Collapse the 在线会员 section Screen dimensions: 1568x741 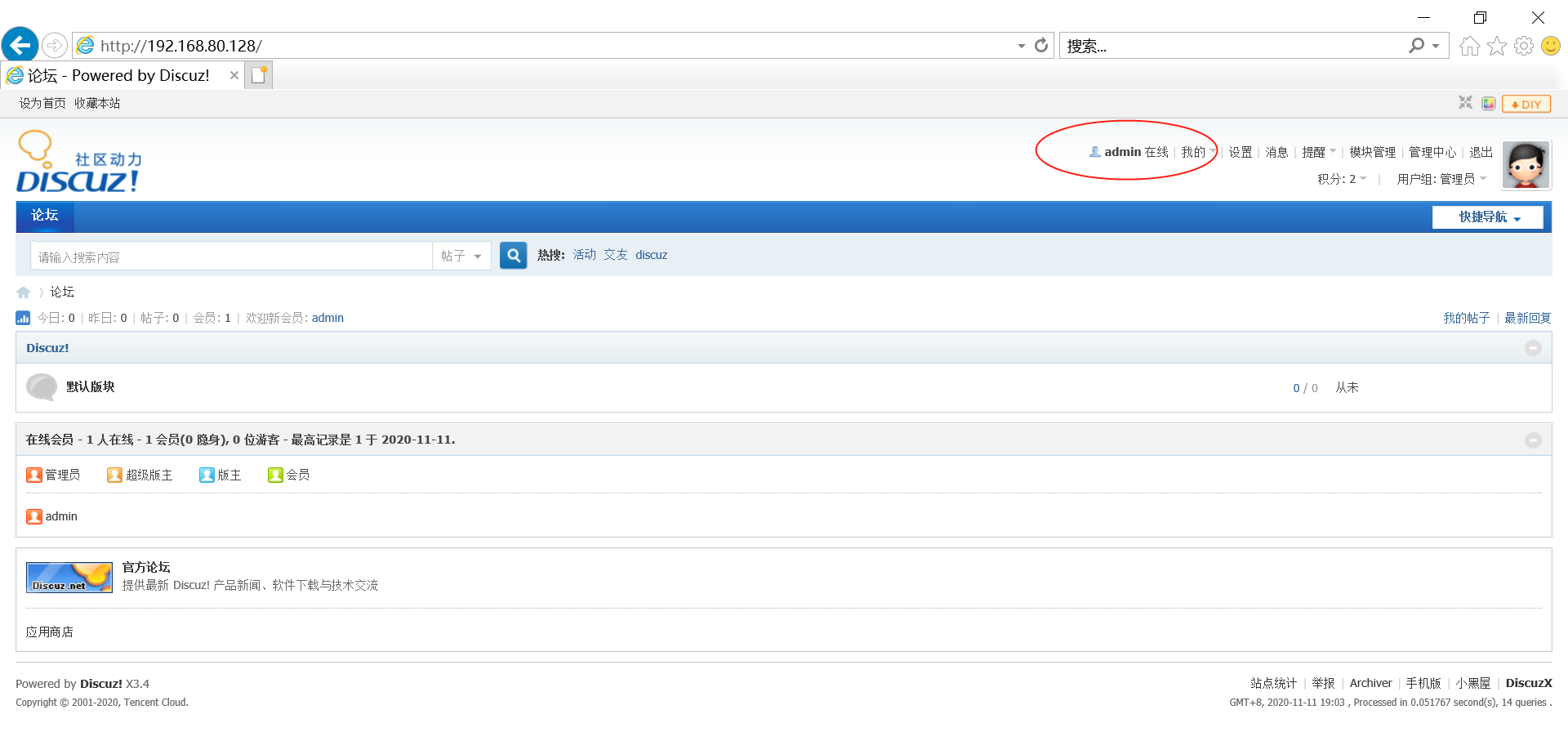coord(1533,440)
